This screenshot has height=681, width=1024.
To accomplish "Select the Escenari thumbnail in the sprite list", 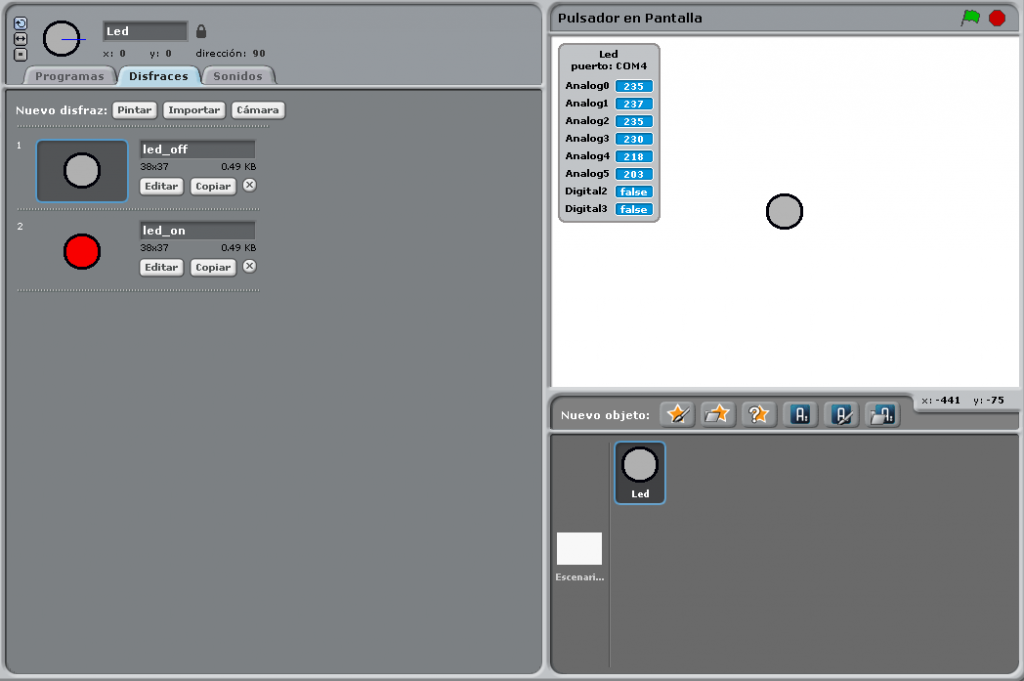I will click(x=580, y=547).
